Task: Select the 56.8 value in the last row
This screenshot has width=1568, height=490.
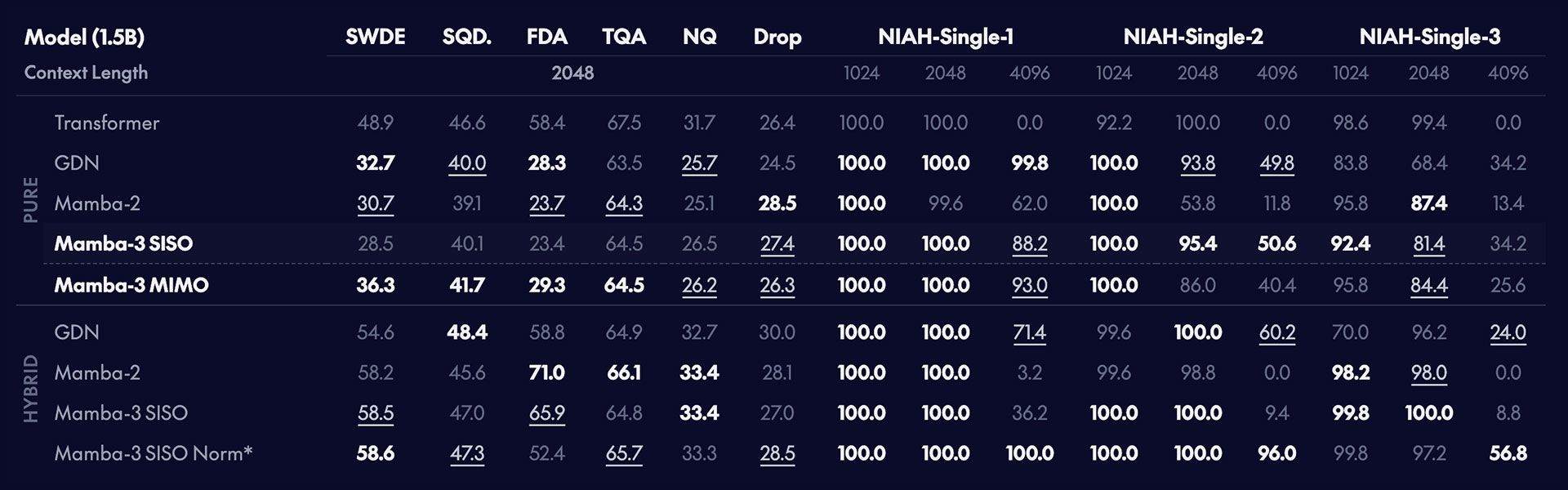Action: [1508, 453]
